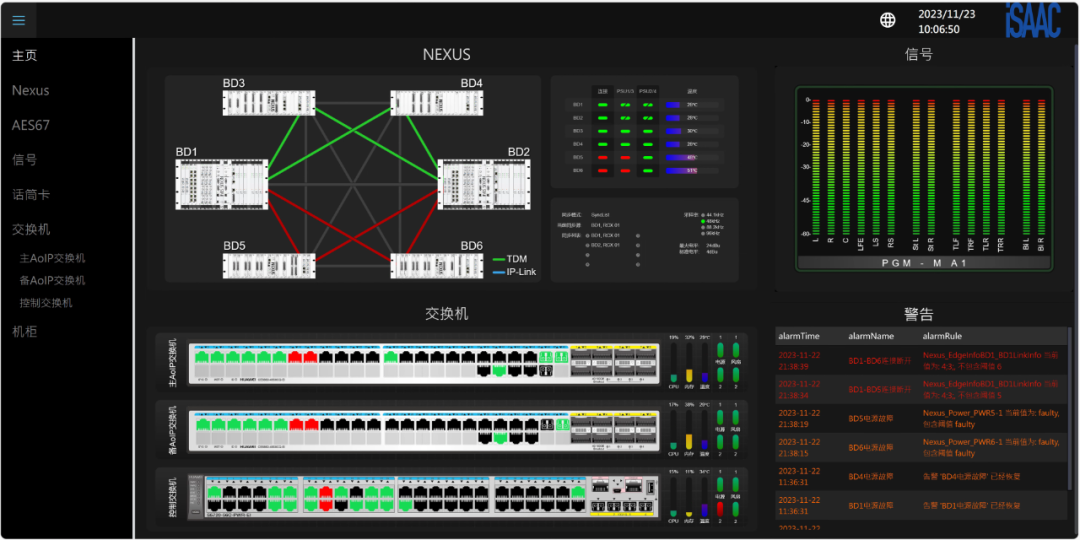Toggle the hamburger menu icon
1080x540 pixels.
pyautogui.click(x=19, y=20)
